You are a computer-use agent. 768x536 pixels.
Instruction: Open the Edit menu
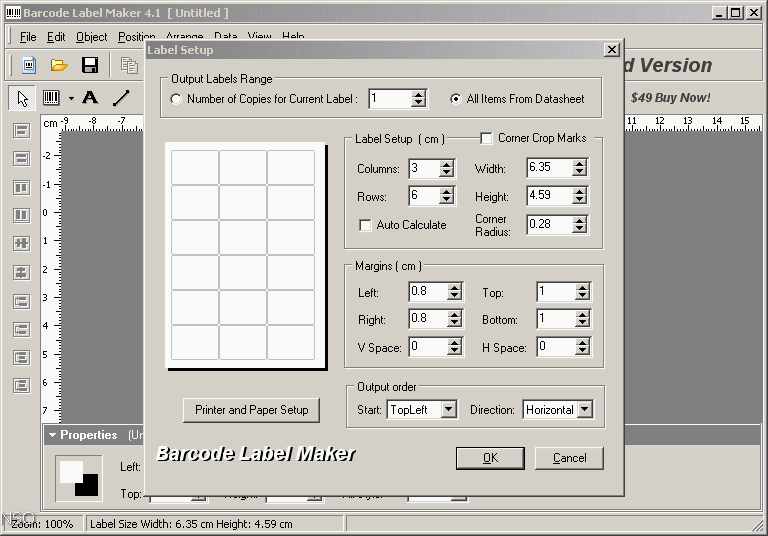click(x=56, y=37)
